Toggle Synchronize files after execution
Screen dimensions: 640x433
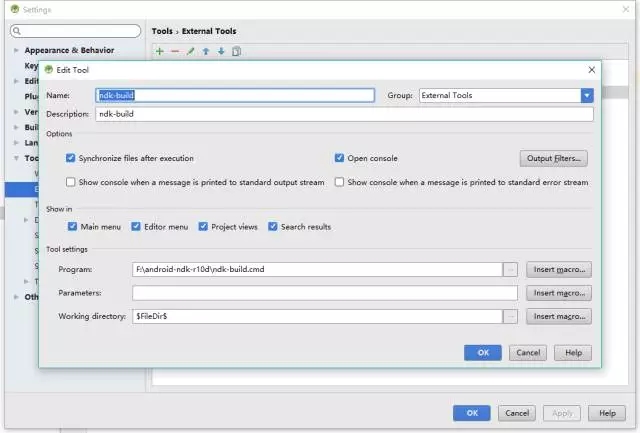(x=71, y=158)
